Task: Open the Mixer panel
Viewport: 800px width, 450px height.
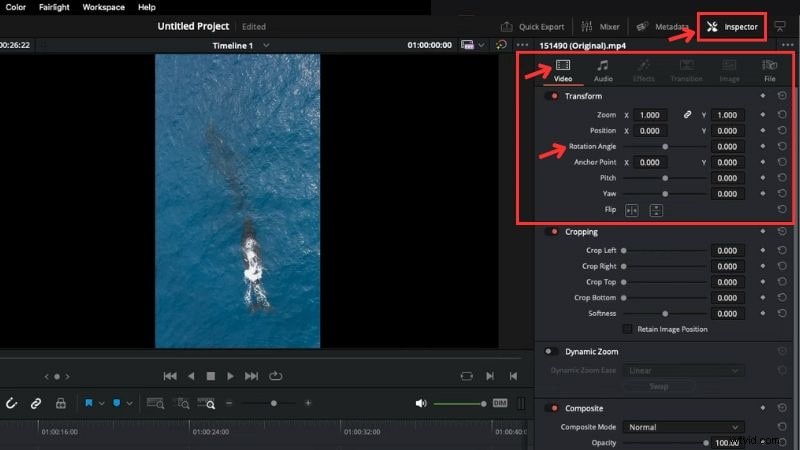Action: coord(601,27)
